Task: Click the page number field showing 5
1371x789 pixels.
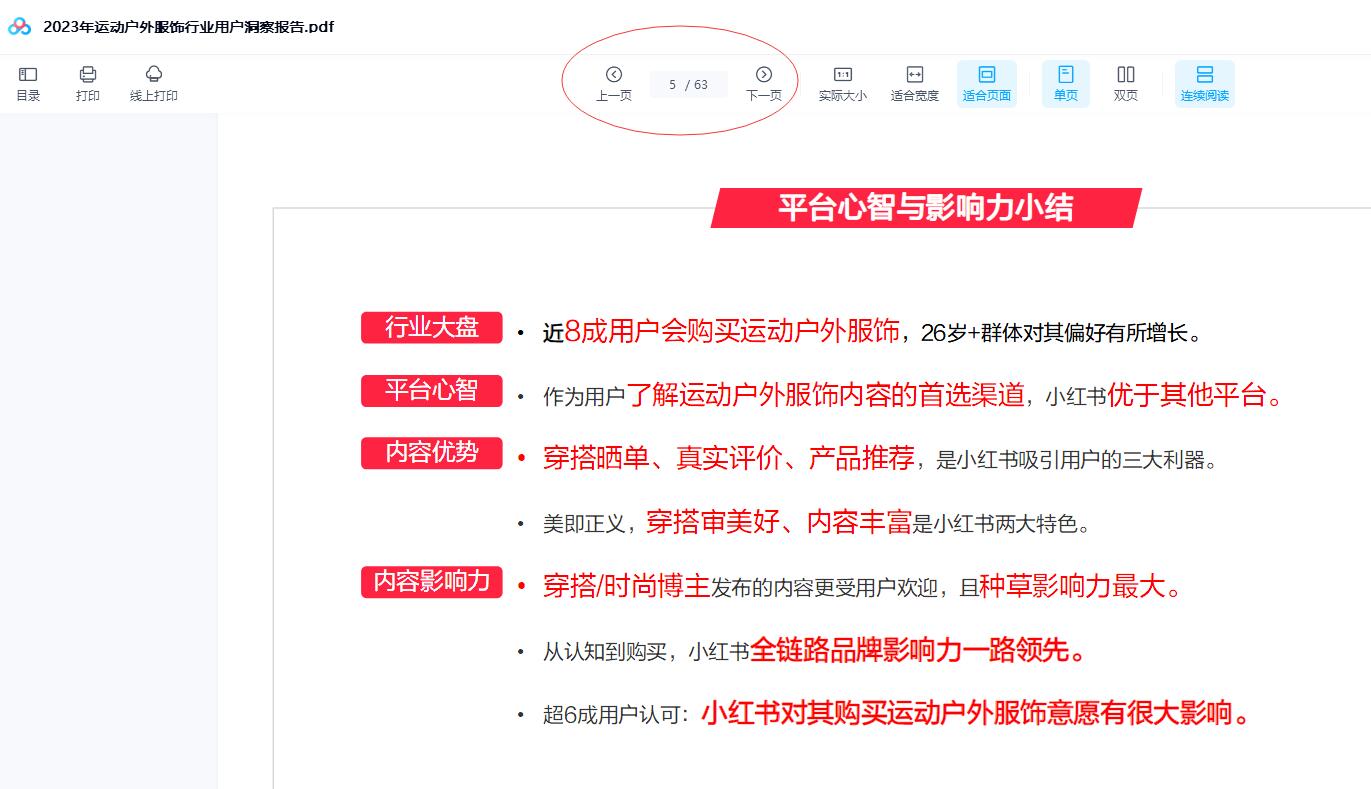Action: [673, 85]
